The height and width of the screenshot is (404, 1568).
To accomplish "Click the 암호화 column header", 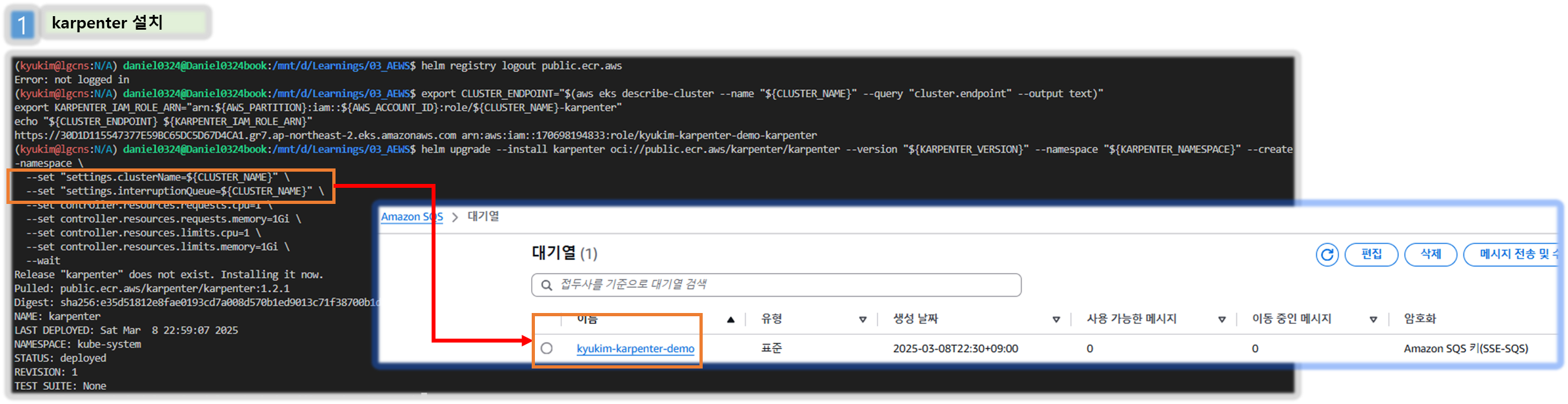I will click(x=1420, y=319).
